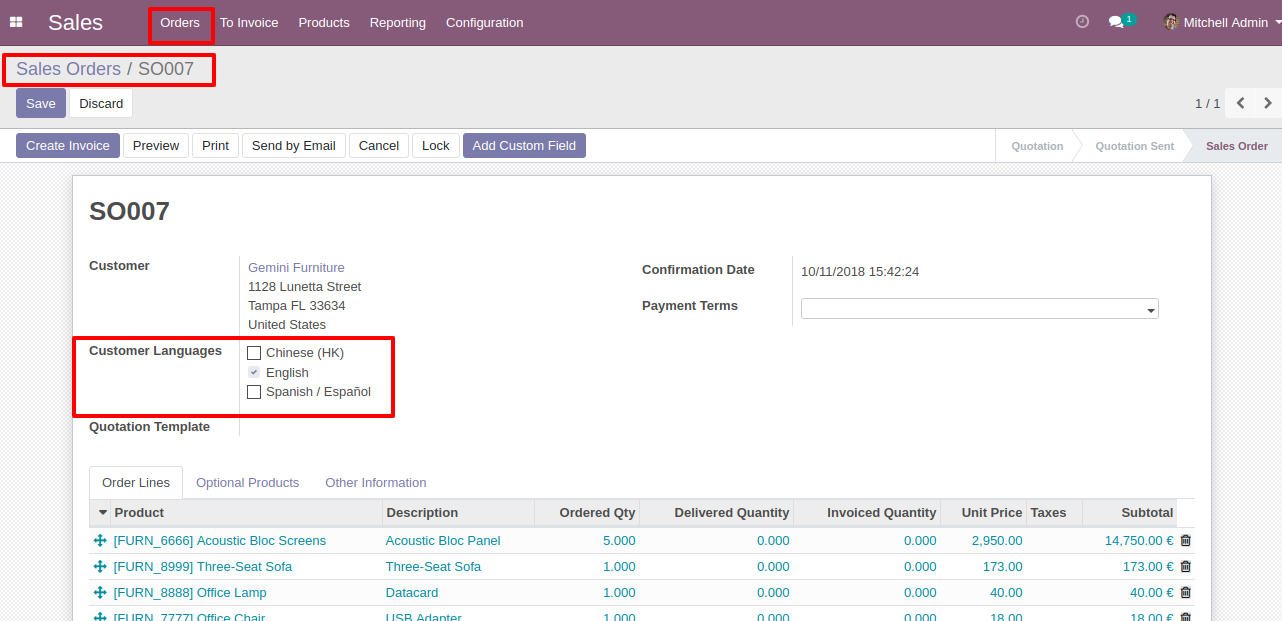Go to the previous record arrow
This screenshot has width=1282, height=621.
tap(1241, 103)
